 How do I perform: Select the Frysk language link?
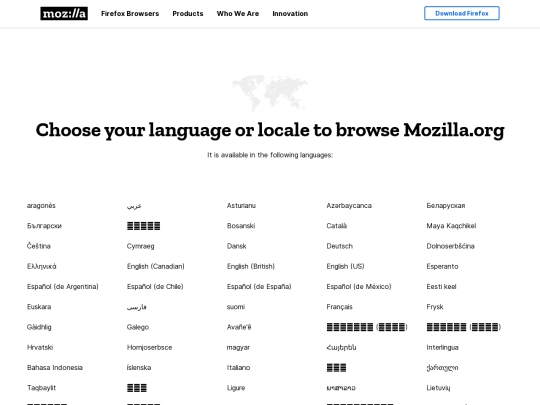(x=435, y=307)
